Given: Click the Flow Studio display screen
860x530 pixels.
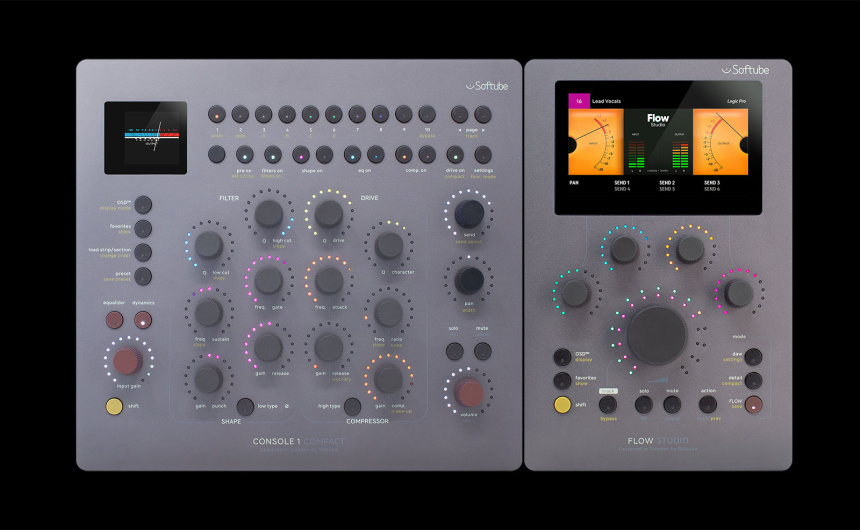Looking at the screenshot, I should pyautogui.click(x=658, y=148).
